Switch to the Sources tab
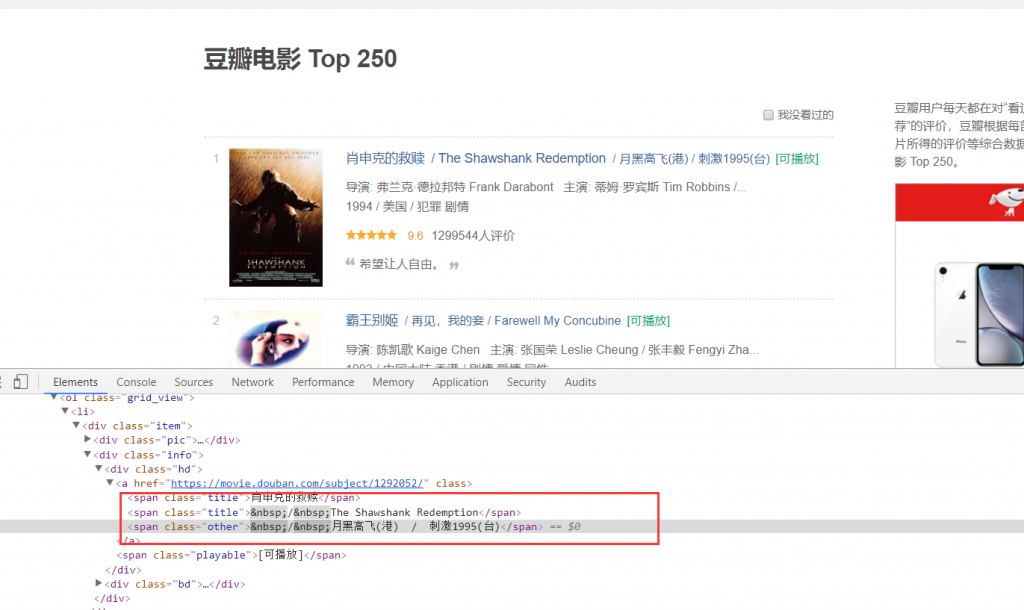The height and width of the screenshot is (610, 1024). point(193,382)
